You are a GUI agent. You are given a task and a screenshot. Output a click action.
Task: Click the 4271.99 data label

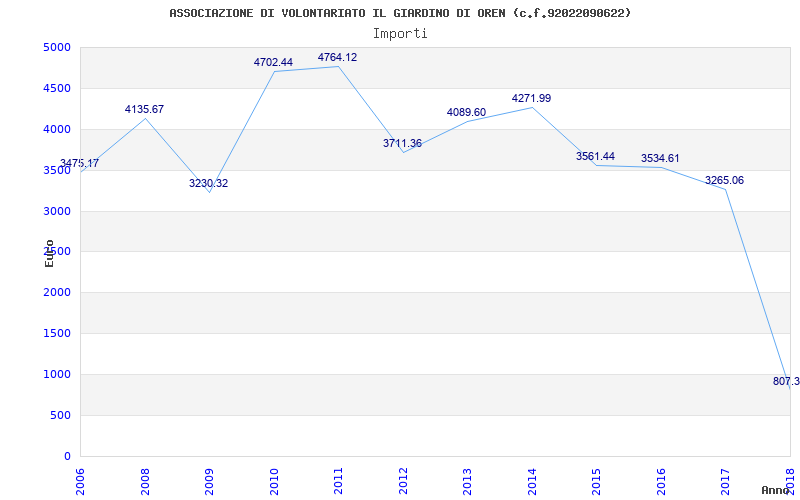[532, 98]
